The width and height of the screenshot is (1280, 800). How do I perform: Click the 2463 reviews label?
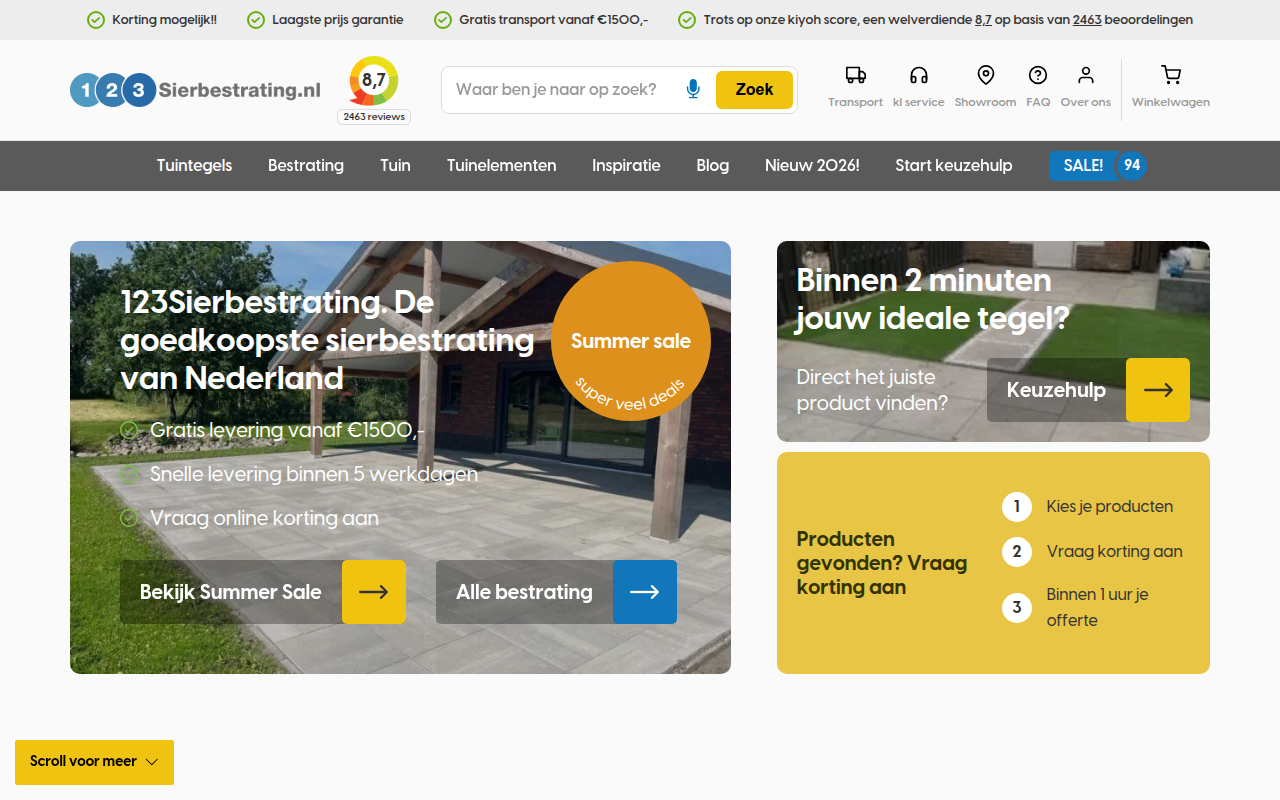[374, 117]
